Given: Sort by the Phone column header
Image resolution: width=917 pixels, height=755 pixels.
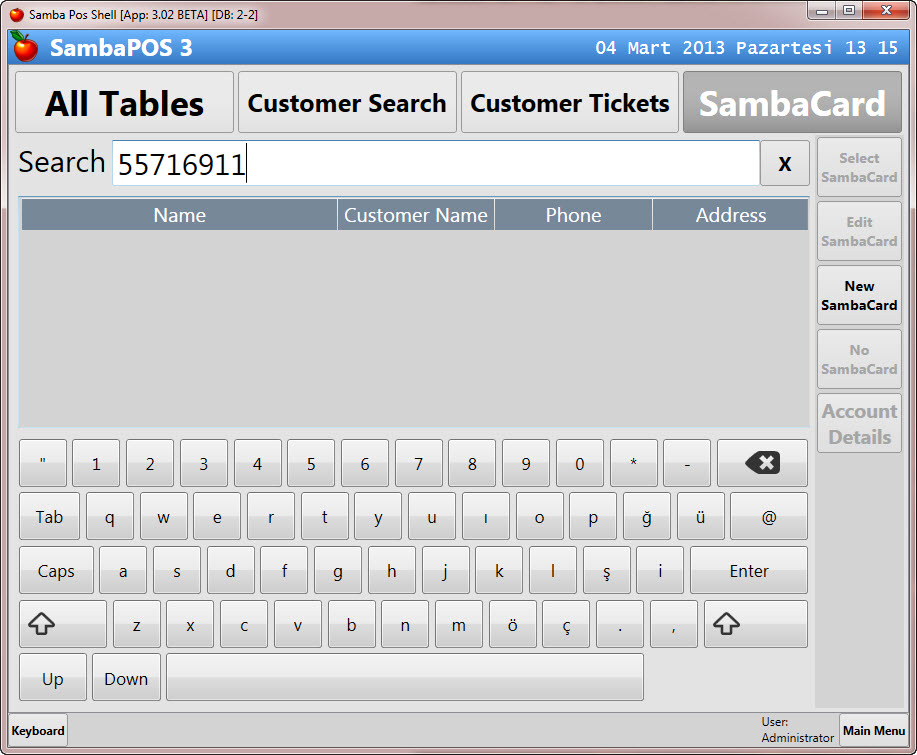Looking at the screenshot, I should (573, 215).
